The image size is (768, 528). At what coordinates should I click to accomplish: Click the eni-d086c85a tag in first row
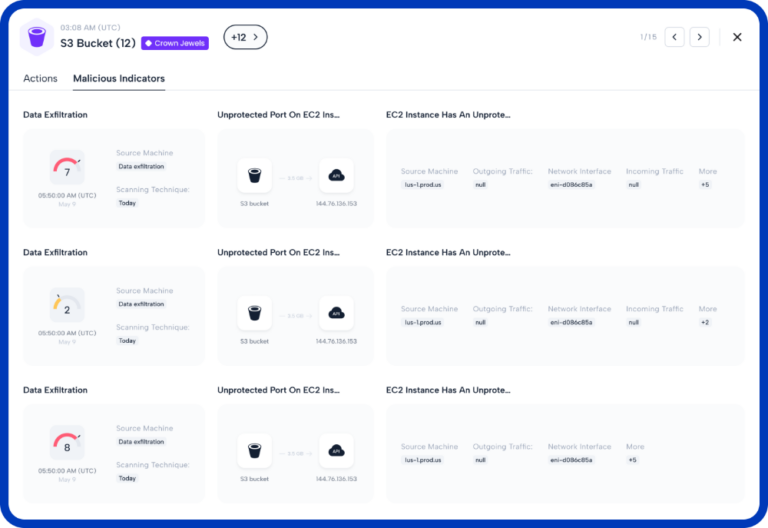pos(571,184)
